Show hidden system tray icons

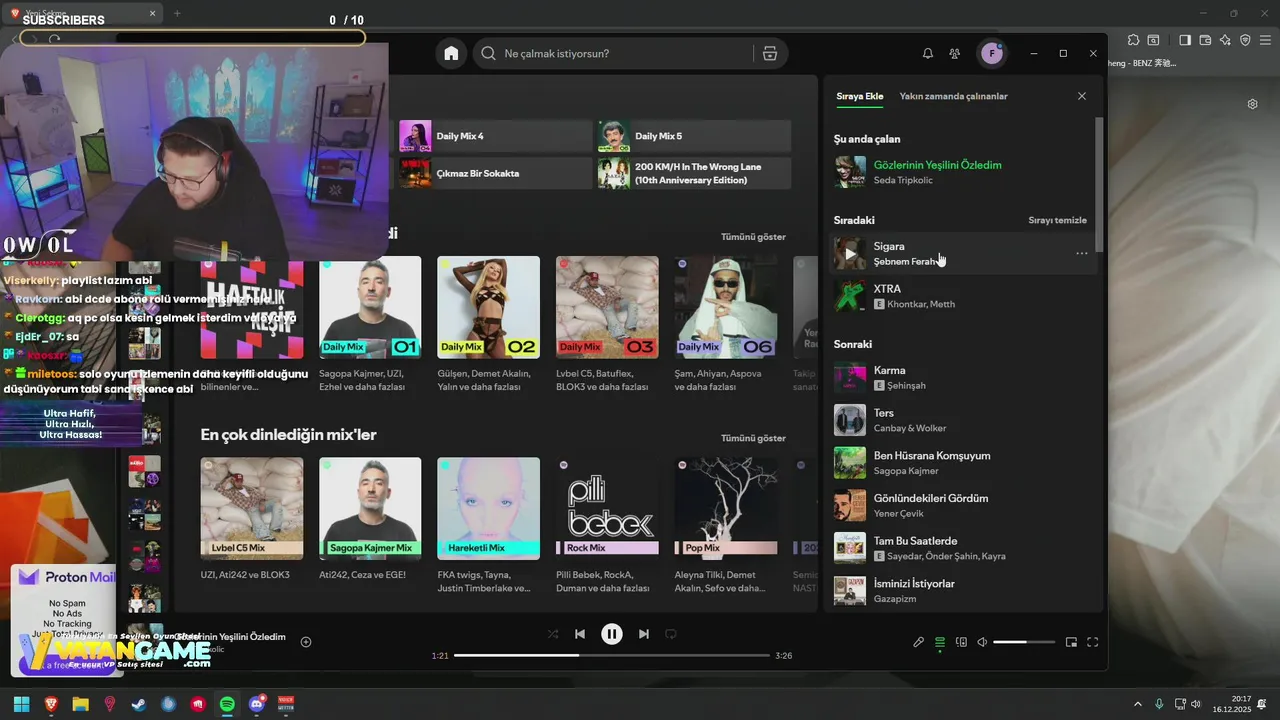[x=1137, y=704]
